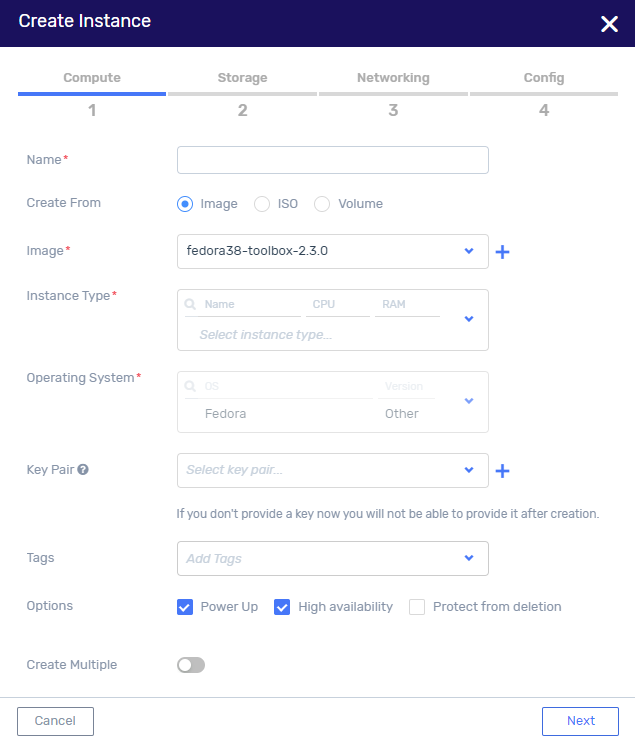Enable Protect from deletion checkbox

tap(417, 607)
